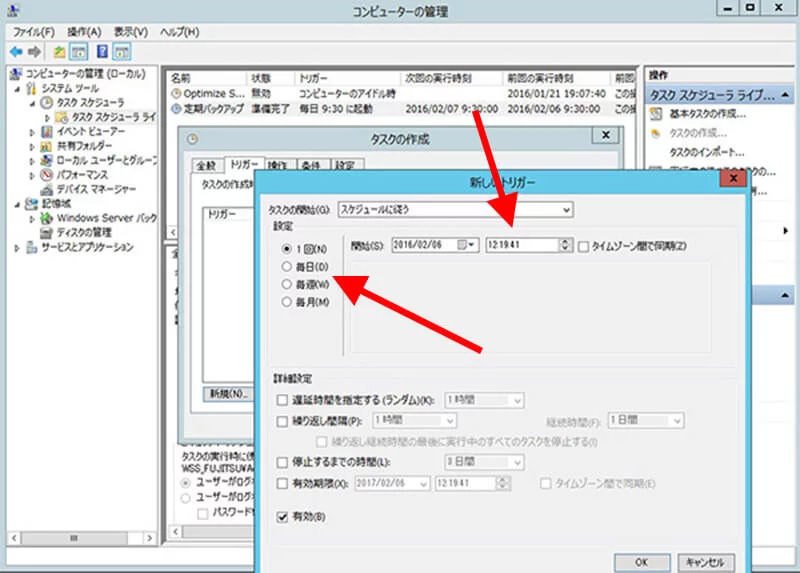This screenshot has width=800, height=573.
Task: Select the パフォーマンス tree icon
Action: [46, 174]
